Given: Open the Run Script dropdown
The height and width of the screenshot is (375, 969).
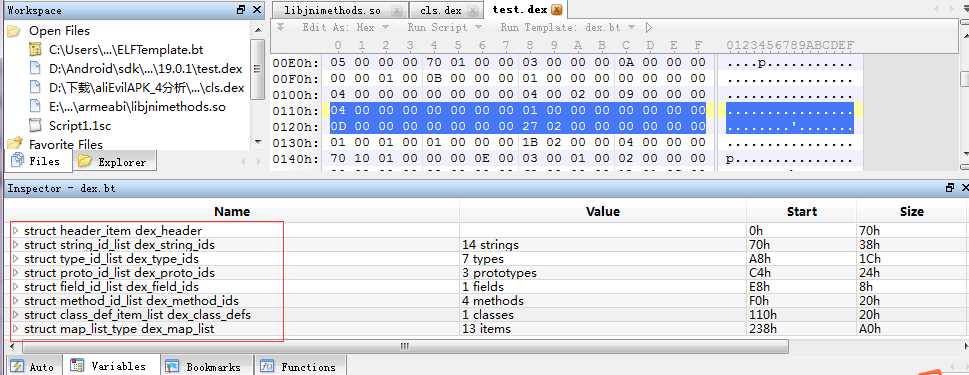Looking at the screenshot, I should [445, 27].
